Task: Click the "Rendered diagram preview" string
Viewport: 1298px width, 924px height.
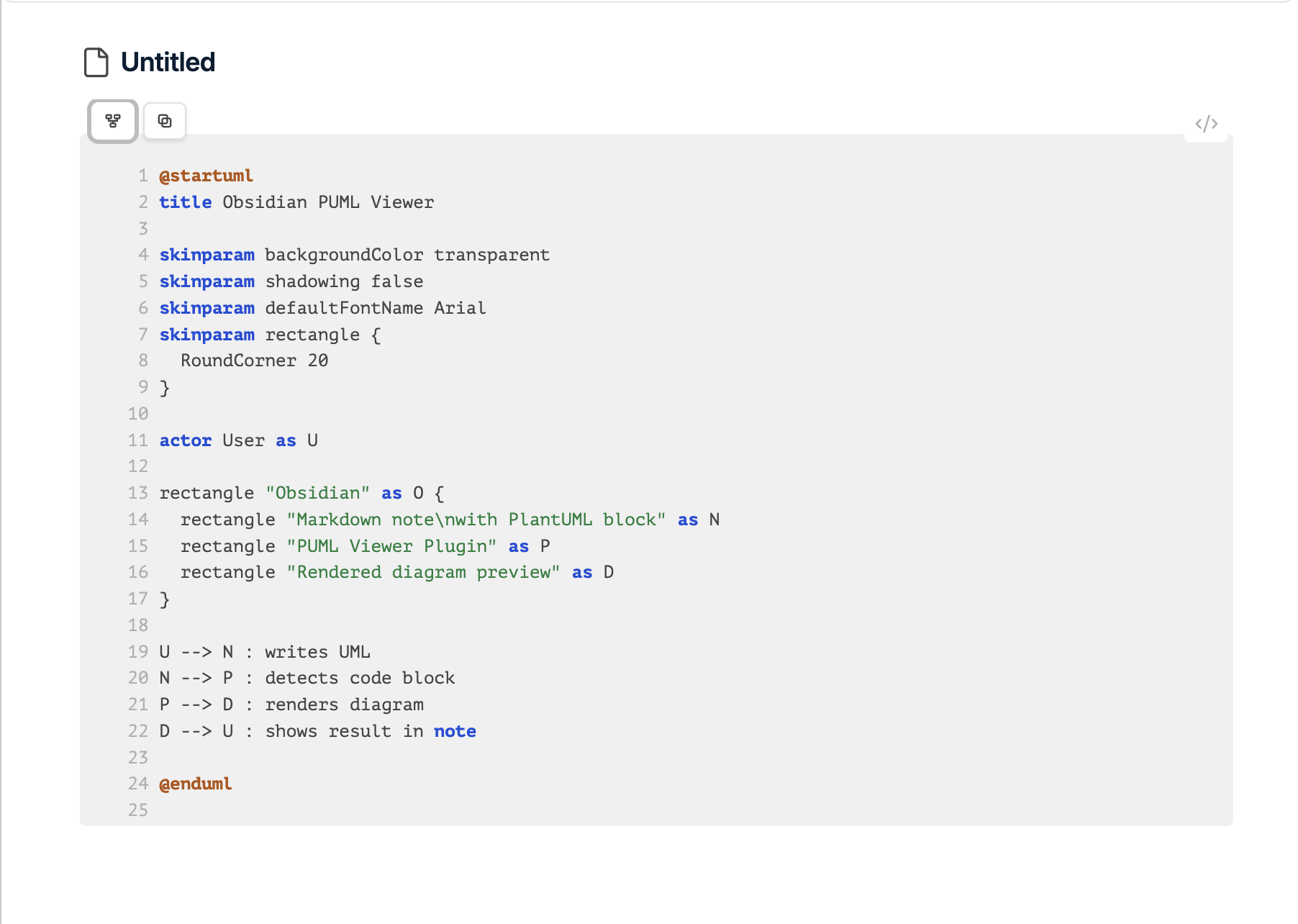Action: [x=424, y=572]
